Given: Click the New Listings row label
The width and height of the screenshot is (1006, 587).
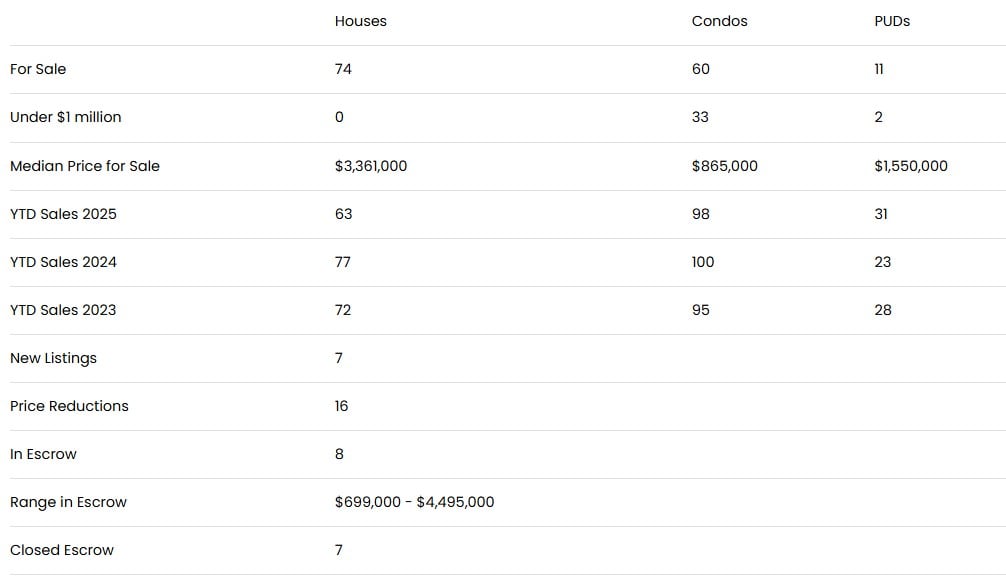Looking at the screenshot, I should coord(53,358).
